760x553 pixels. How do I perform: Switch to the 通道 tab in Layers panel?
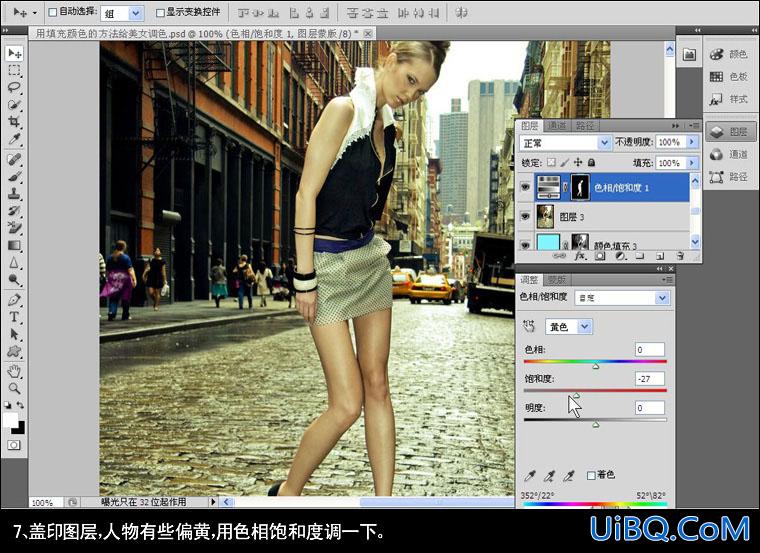pyautogui.click(x=556, y=126)
